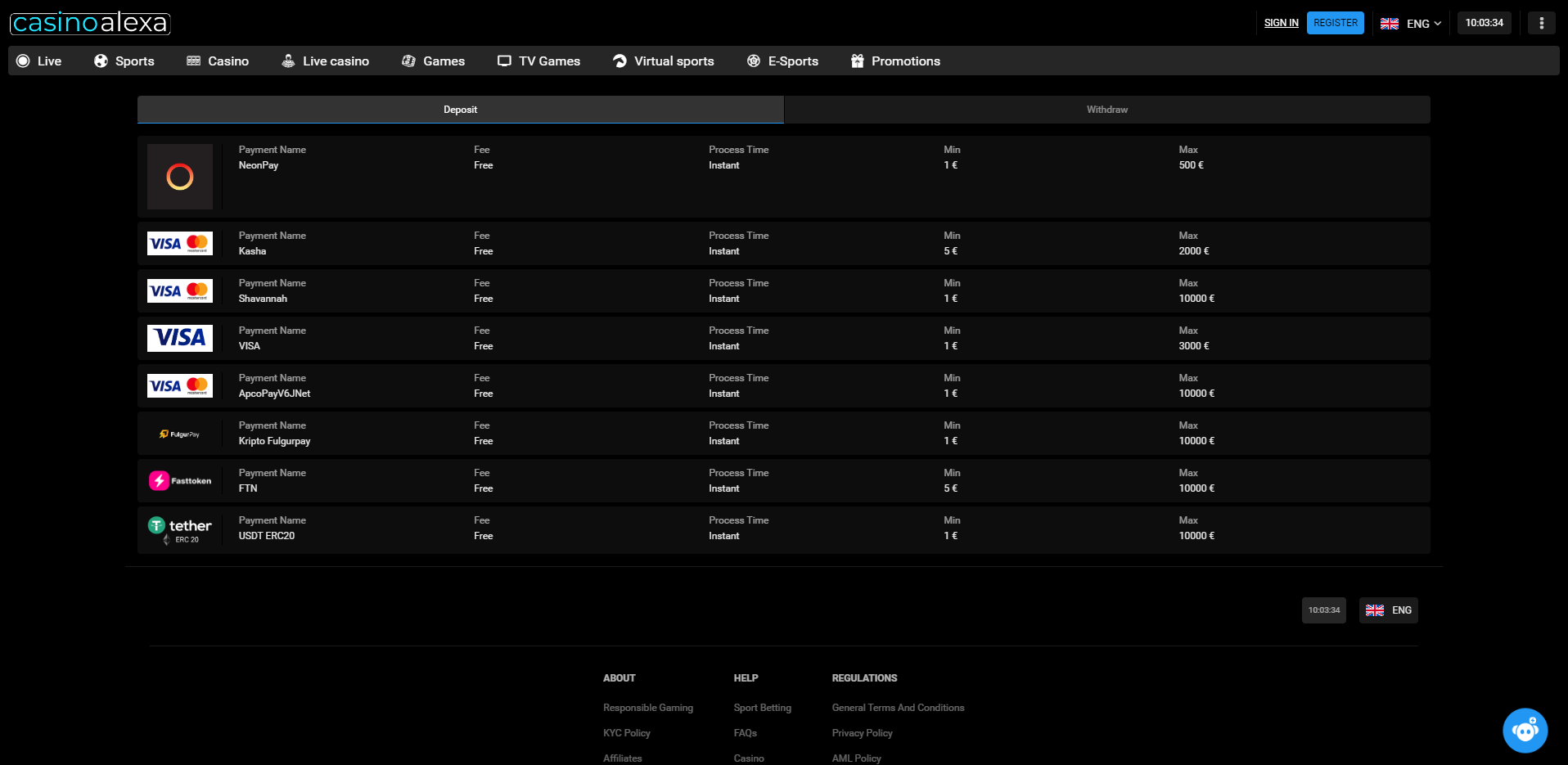Select the Deposit tab
The image size is (1568, 765).
click(460, 110)
